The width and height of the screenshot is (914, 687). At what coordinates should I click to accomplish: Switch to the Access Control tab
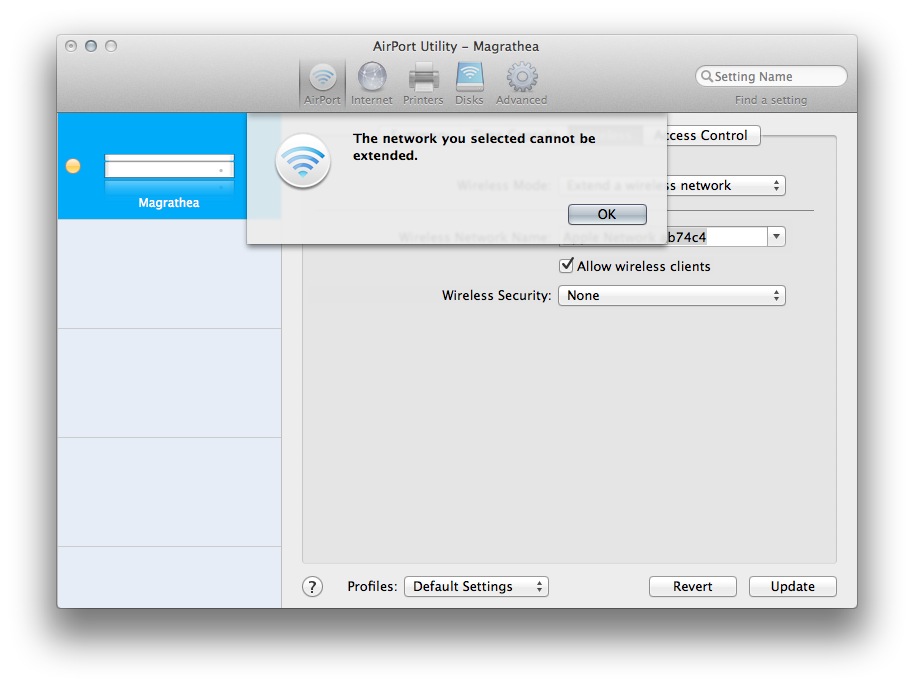pos(705,135)
